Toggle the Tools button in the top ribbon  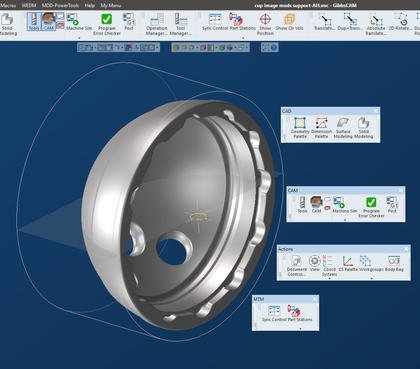click(x=34, y=22)
